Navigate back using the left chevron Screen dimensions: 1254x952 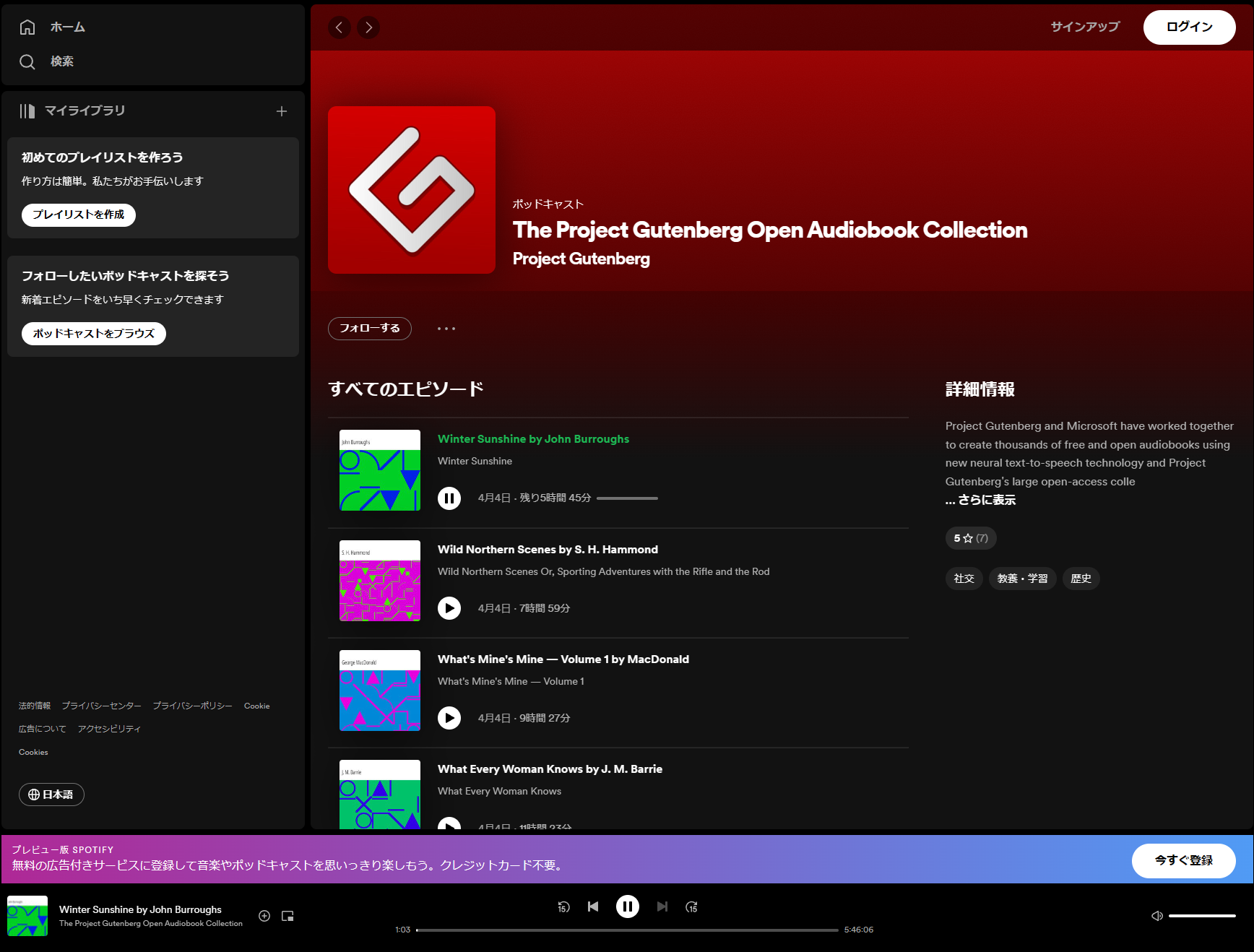click(339, 27)
